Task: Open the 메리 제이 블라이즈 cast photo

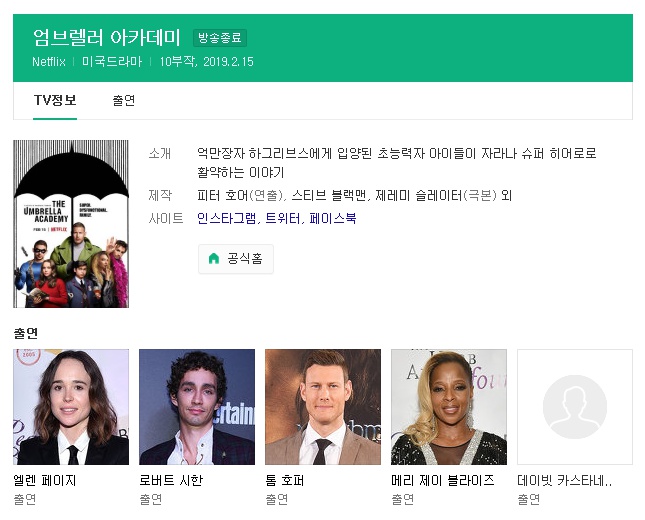Action: tap(449, 407)
